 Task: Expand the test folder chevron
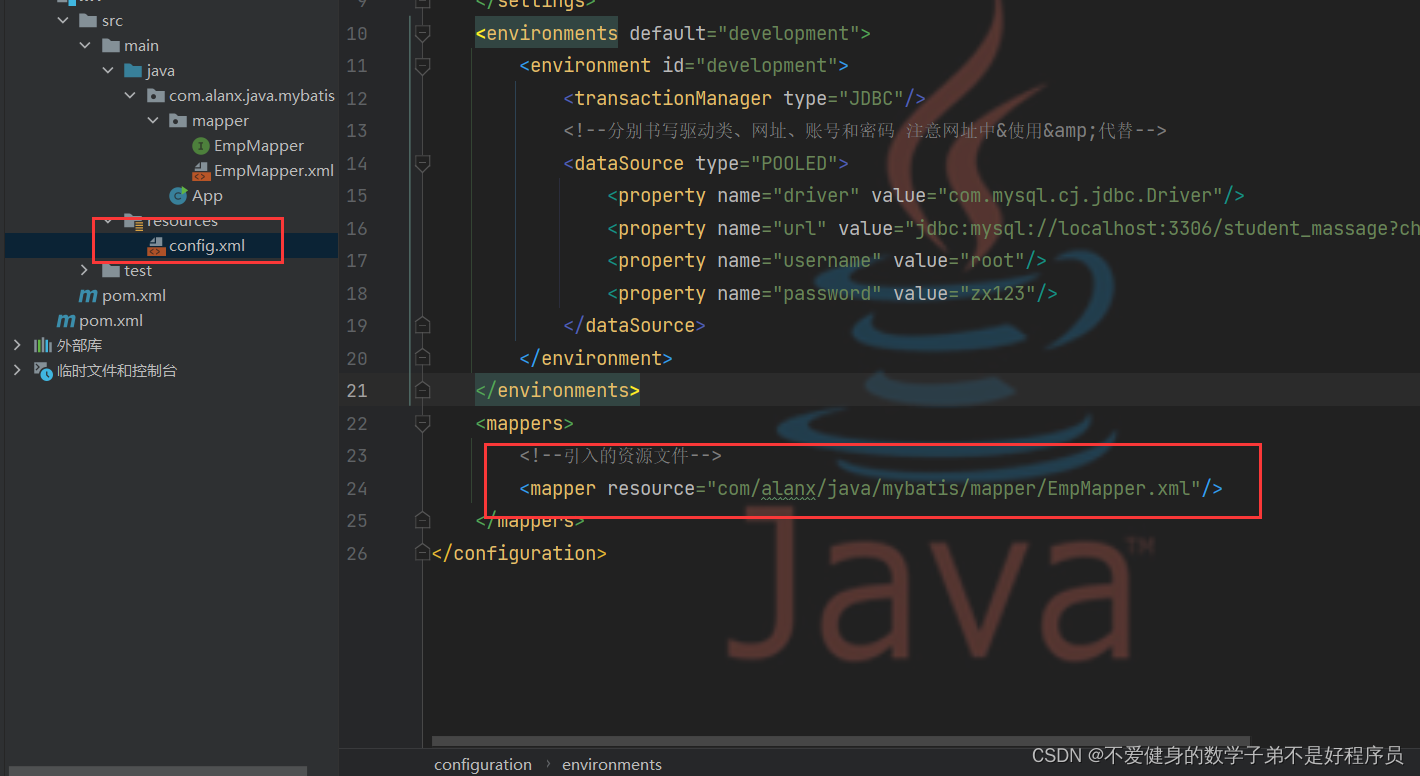tap(85, 271)
